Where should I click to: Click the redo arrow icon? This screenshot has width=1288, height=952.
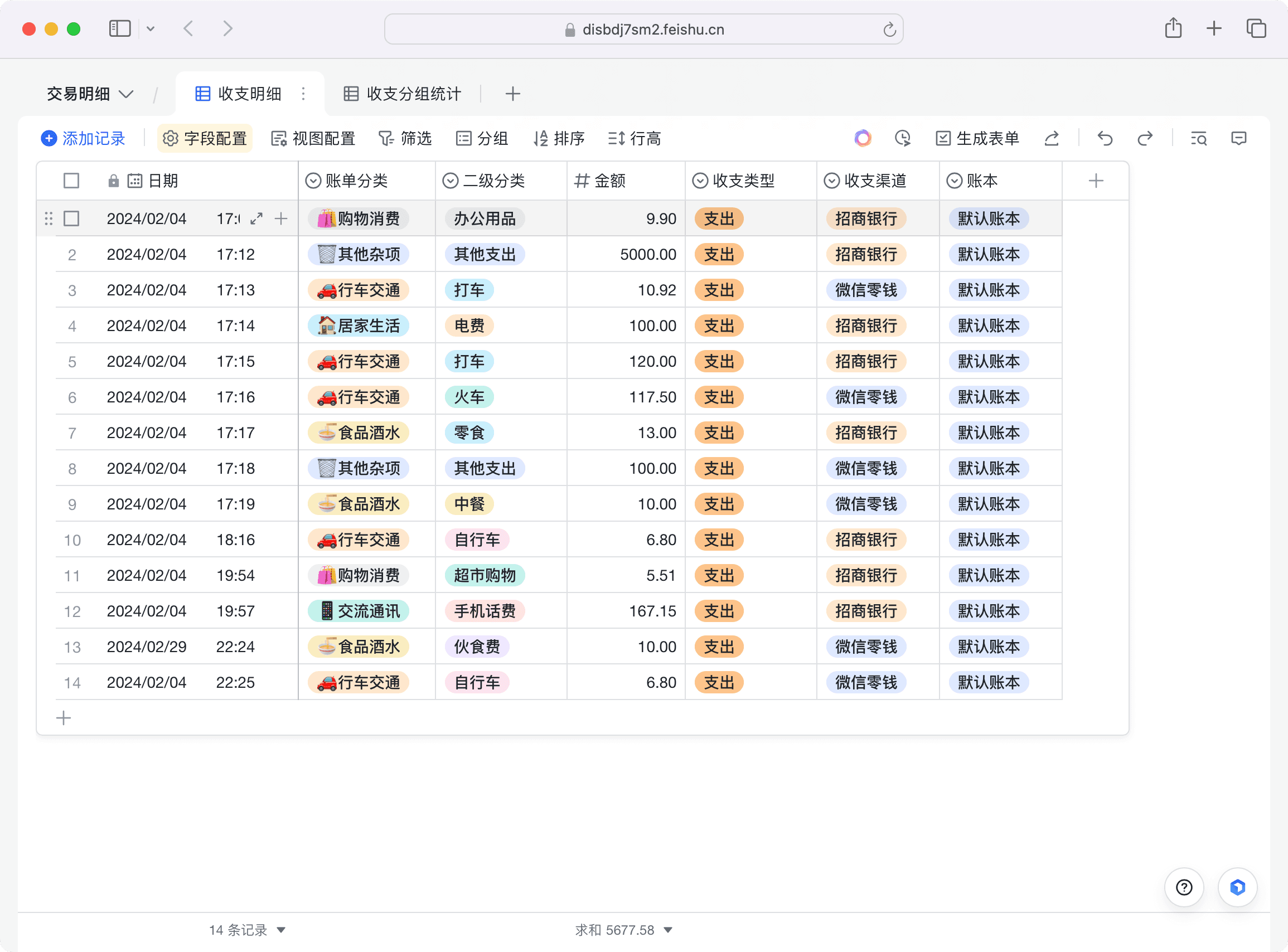coord(1145,138)
